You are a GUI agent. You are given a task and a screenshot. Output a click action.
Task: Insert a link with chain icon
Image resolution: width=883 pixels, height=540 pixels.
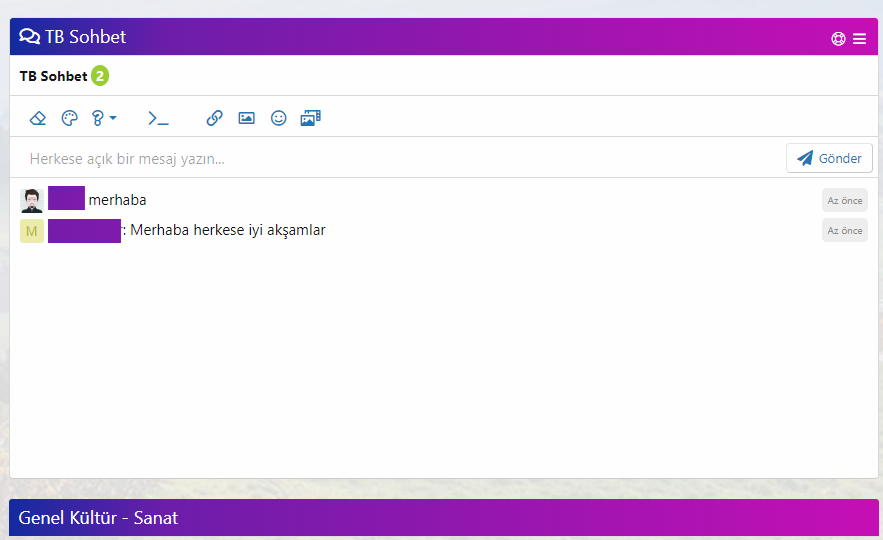point(215,118)
